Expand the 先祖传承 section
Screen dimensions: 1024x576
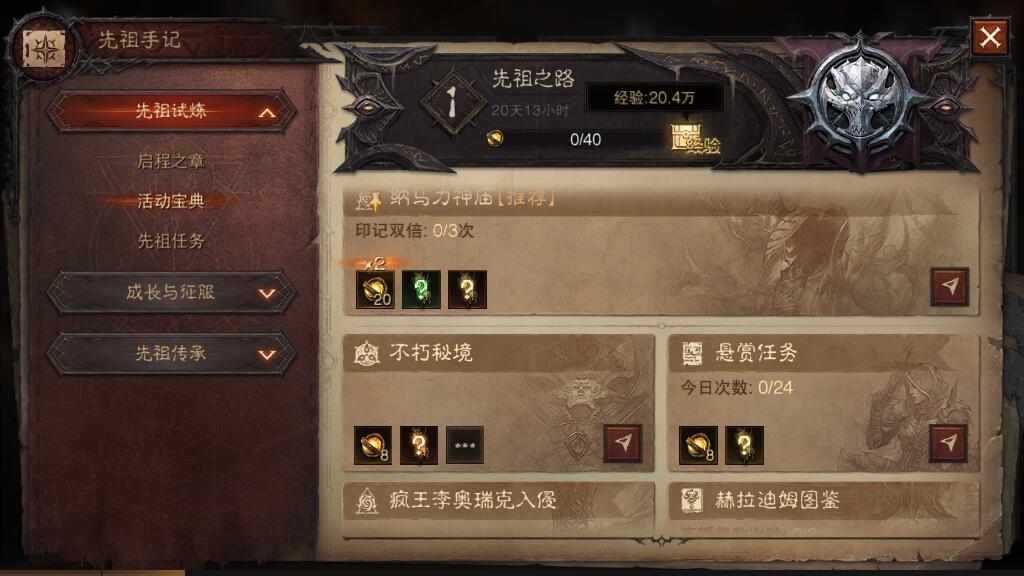pyautogui.click(x=171, y=353)
